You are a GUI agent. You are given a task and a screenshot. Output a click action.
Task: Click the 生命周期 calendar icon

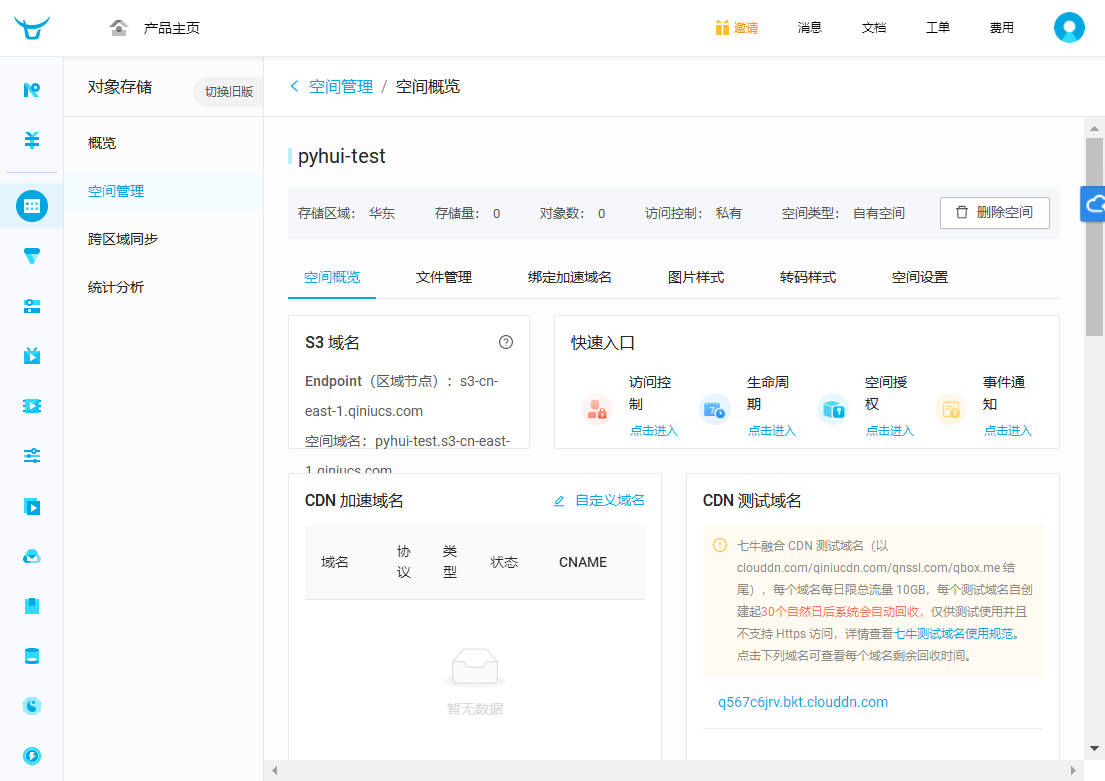tap(714, 409)
